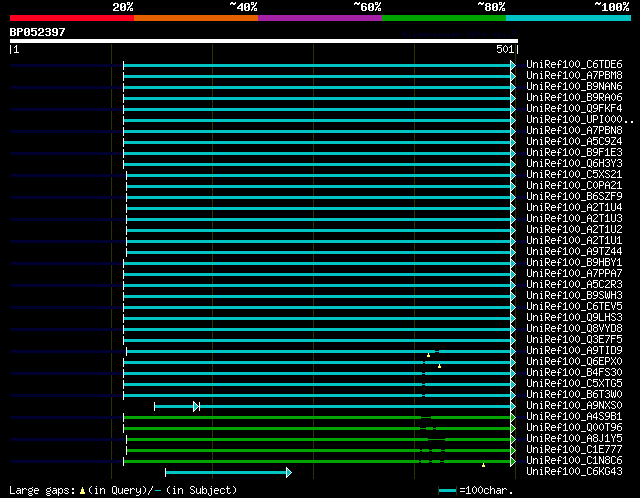Select the UniRef100_B4FS30 label
640x498 pixels.
(574, 373)
